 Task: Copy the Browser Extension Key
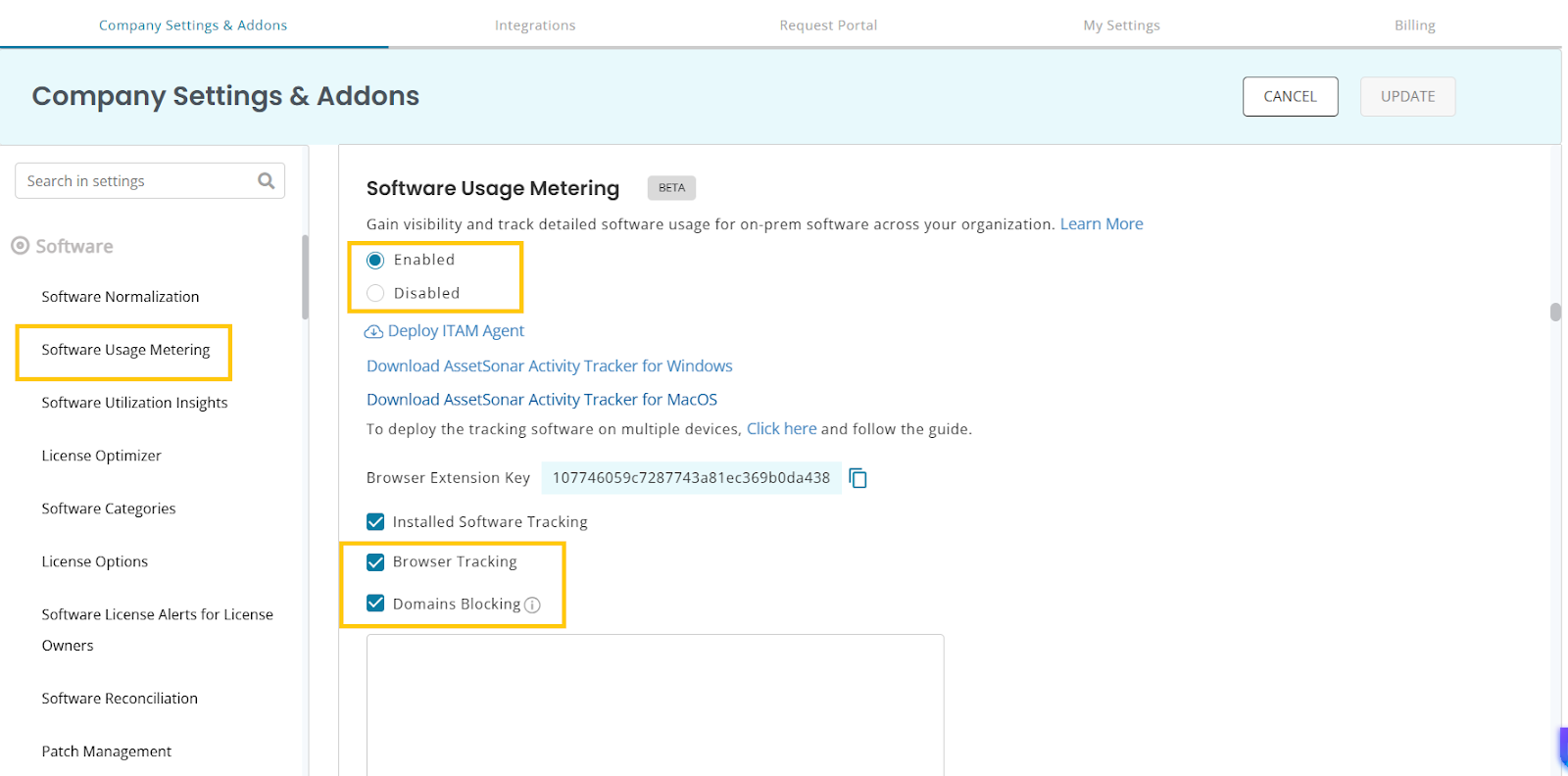tap(858, 478)
